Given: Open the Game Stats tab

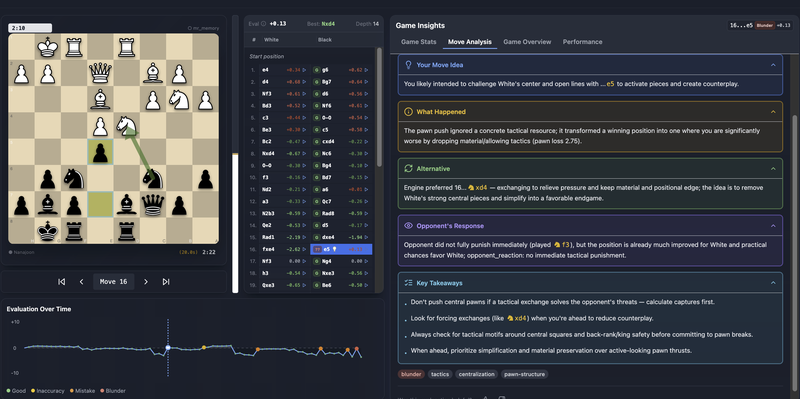Looking at the screenshot, I should click(418, 42).
